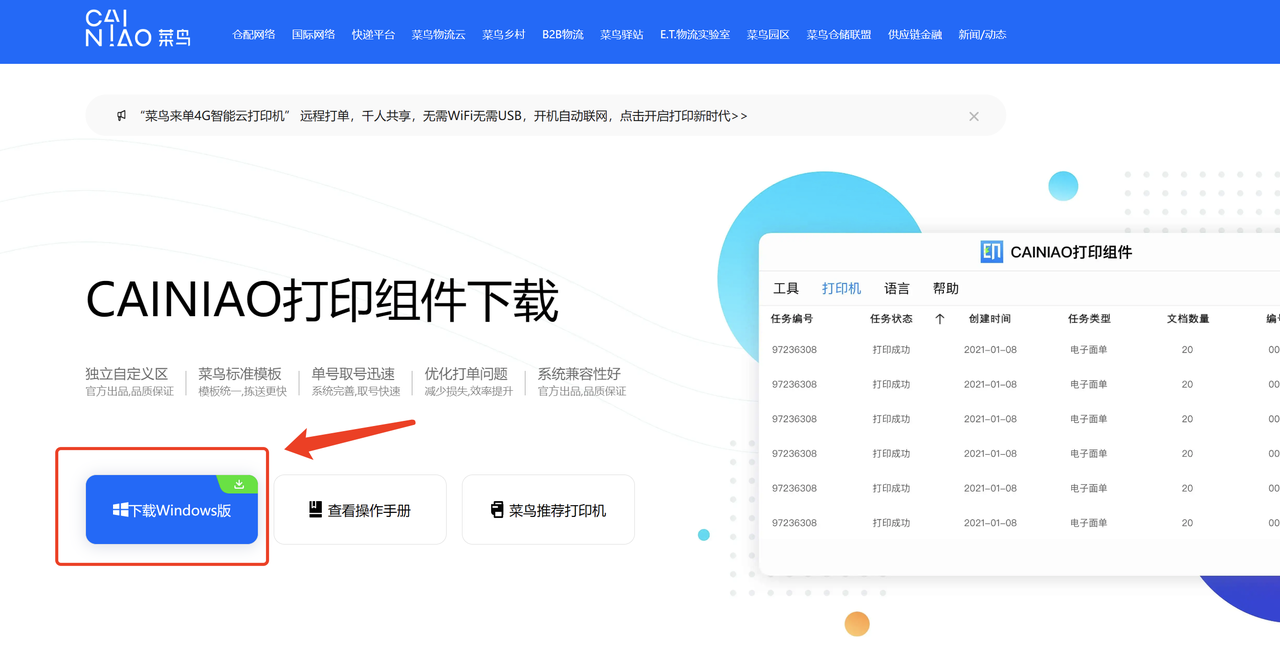Switch to the 打印机 tab
The image size is (1280, 661).
841,288
